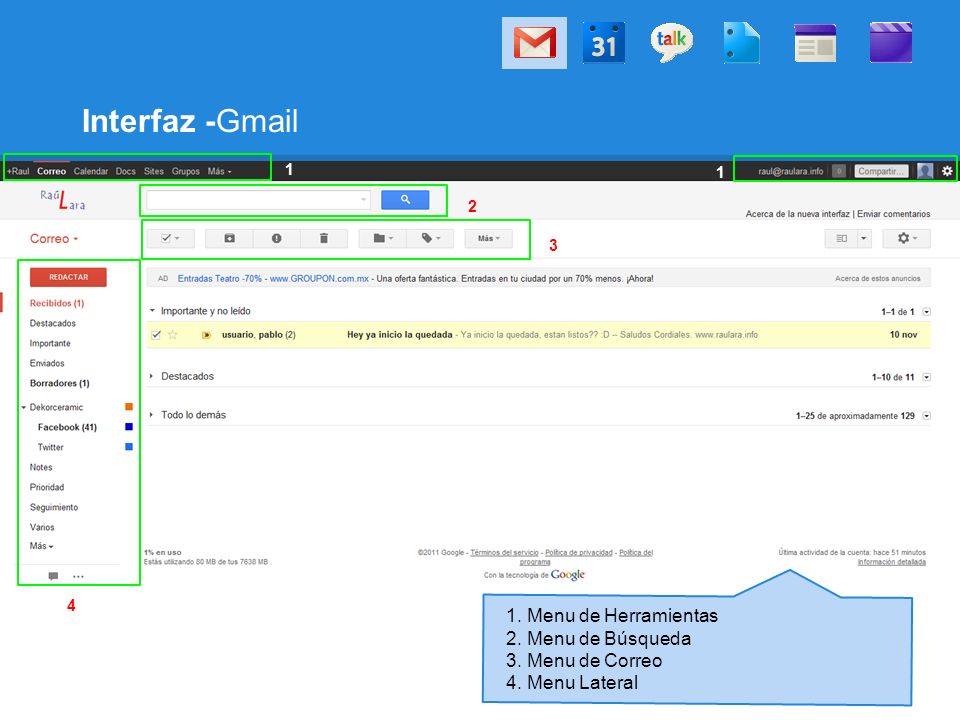Open Recibidos (1) inbox
Viewport: 960px width, 720px height.
57,303
